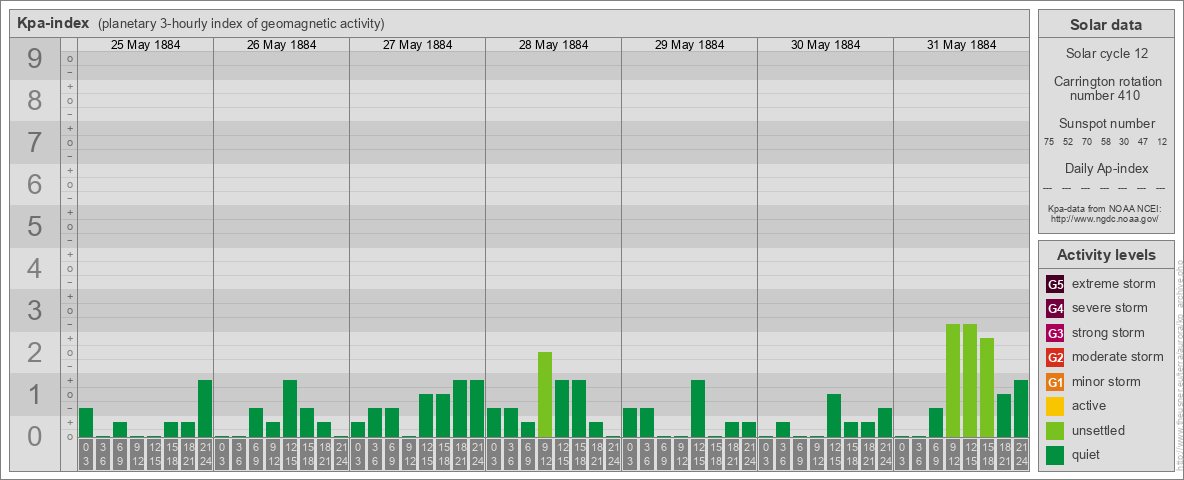1184x480 pixels.
Task: Click the sunspot value 70
Action: point(1087,142)
